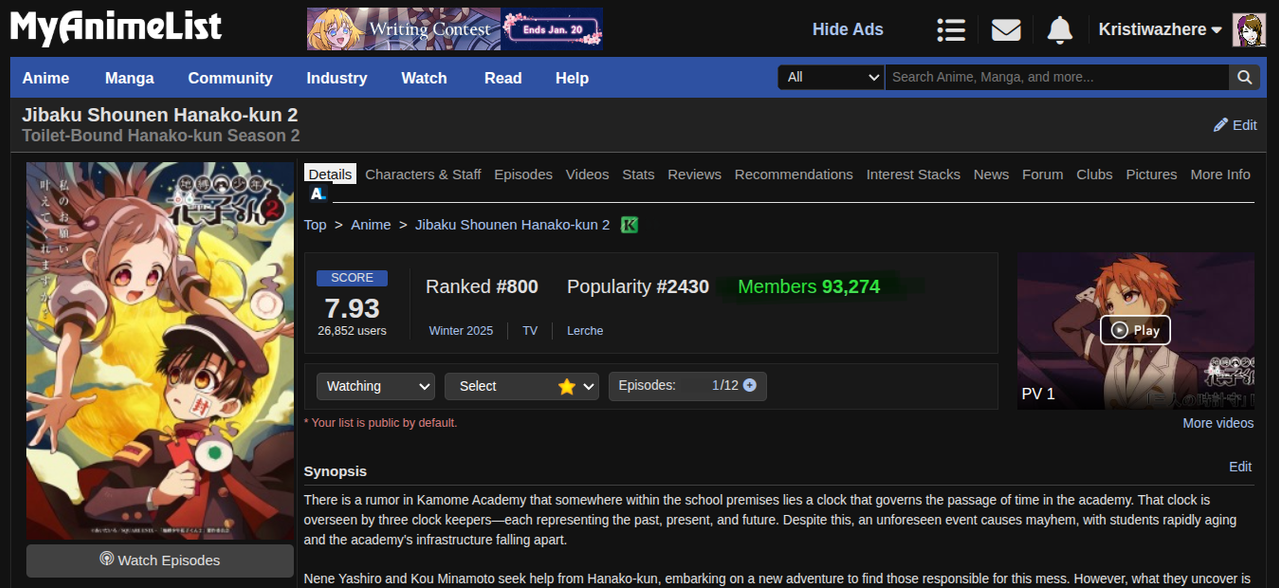Open the Watching status dropdown
Screen dimensions: 1279x588
point(376,386)
